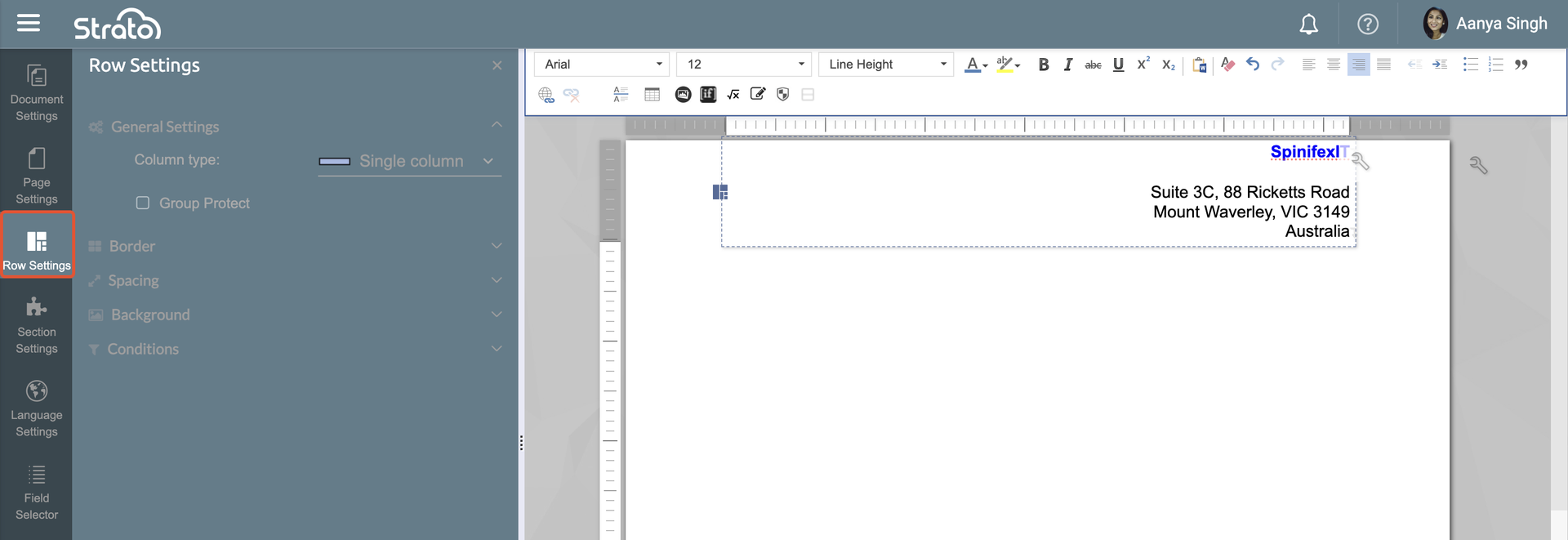Click the undo arrow icon
The height and width of the screenshot is (540, 1568).
1253,65
